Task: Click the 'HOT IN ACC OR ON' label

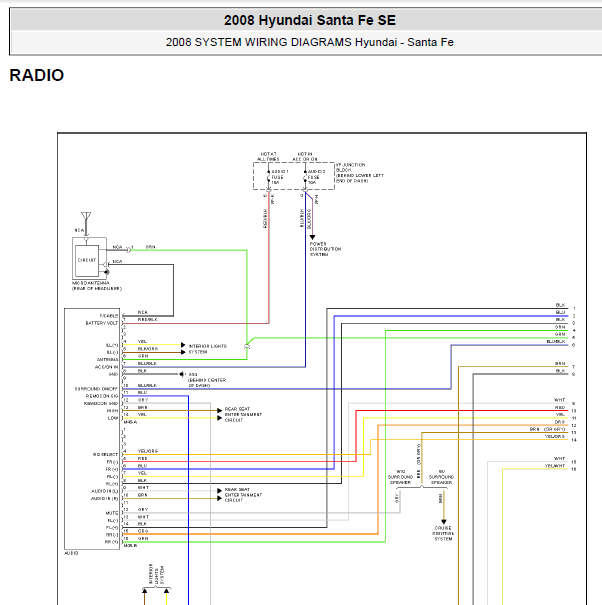Action: pyautogui.click(x=305, y=156)
